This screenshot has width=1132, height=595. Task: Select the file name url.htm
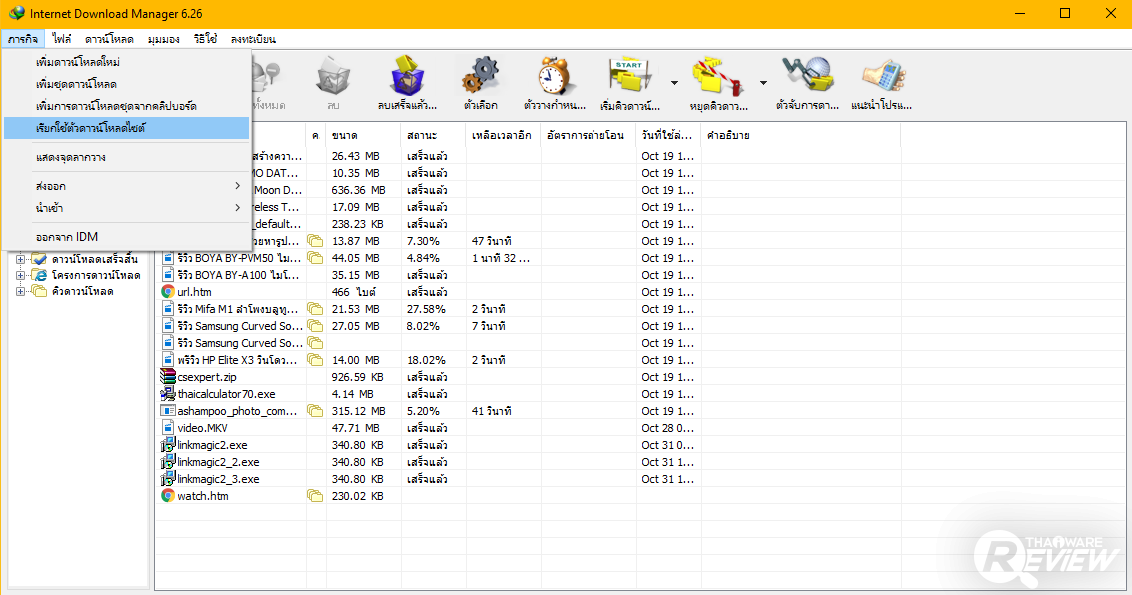tap(194, 292)
